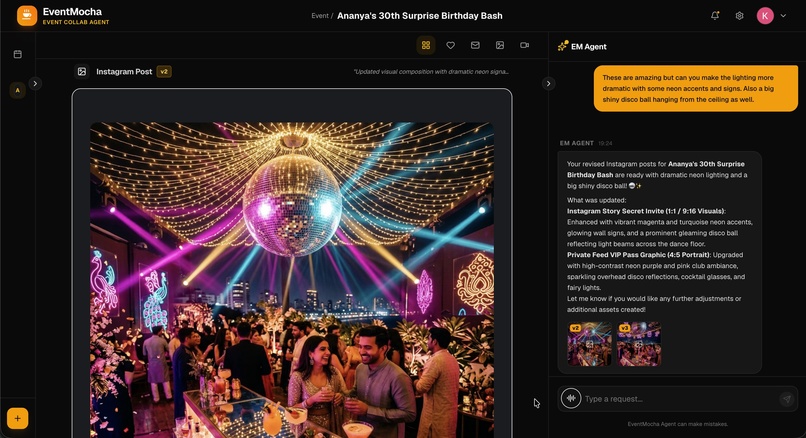Click the Instagram Post title

(x=124, y=71)
